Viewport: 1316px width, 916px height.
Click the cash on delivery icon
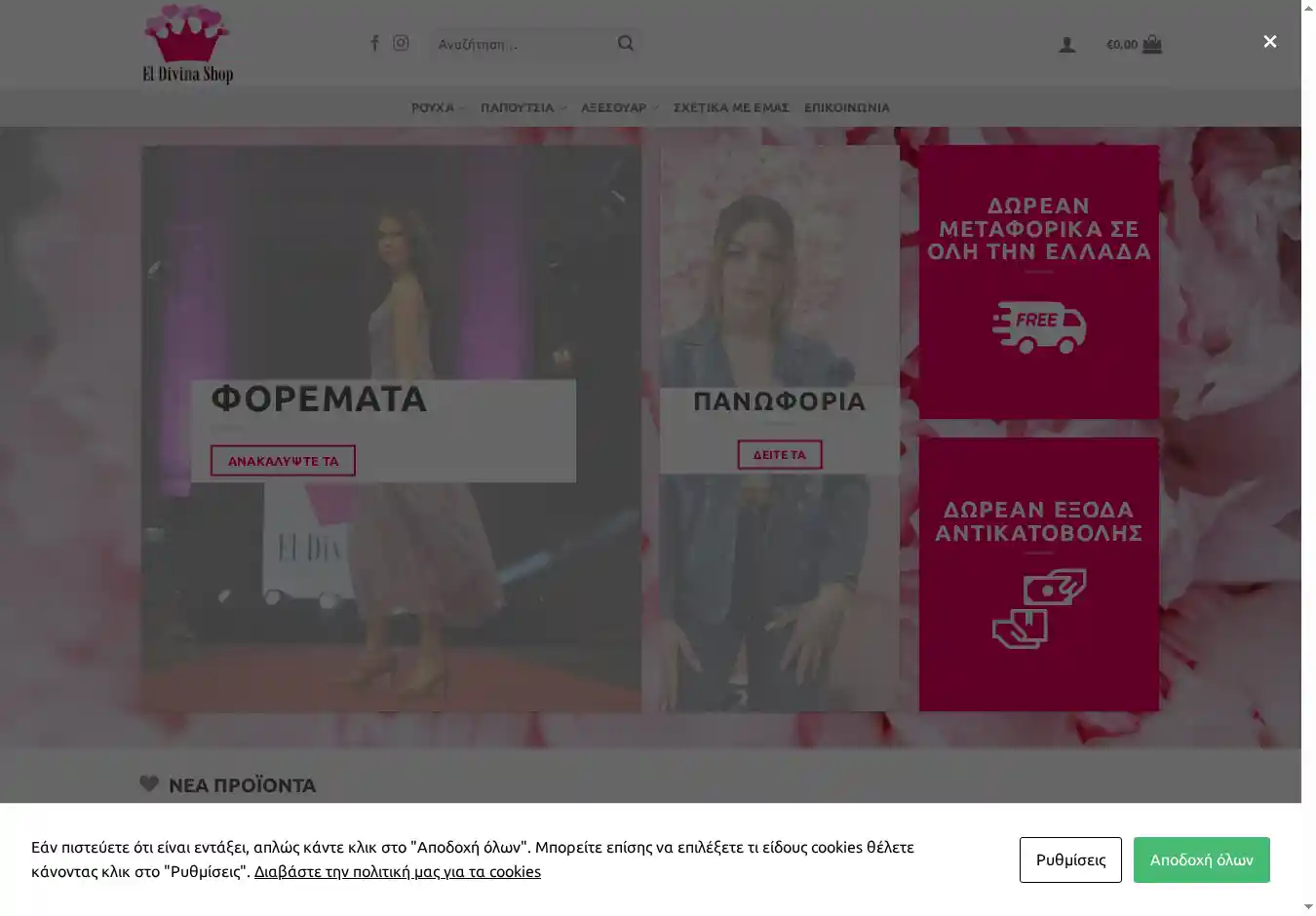coord(1039,608)
